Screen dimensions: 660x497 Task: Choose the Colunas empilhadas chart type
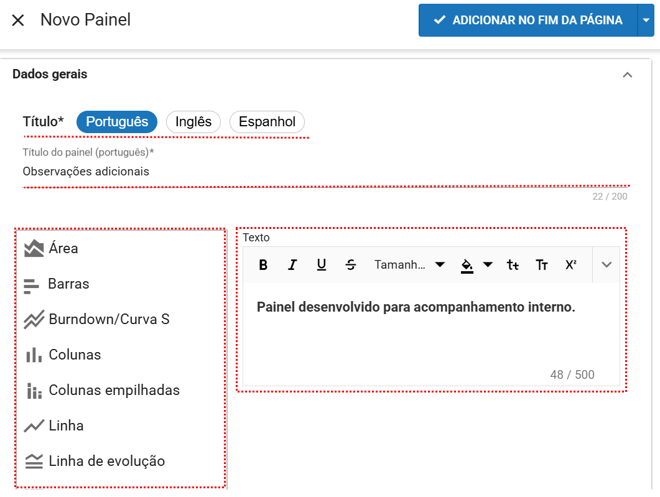[114, 390]
